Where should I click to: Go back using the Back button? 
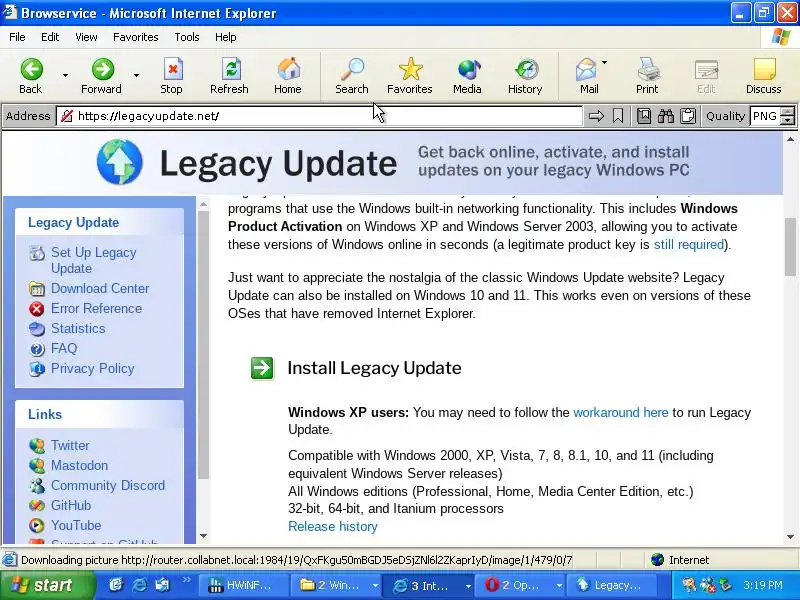[x=31, y=76]
